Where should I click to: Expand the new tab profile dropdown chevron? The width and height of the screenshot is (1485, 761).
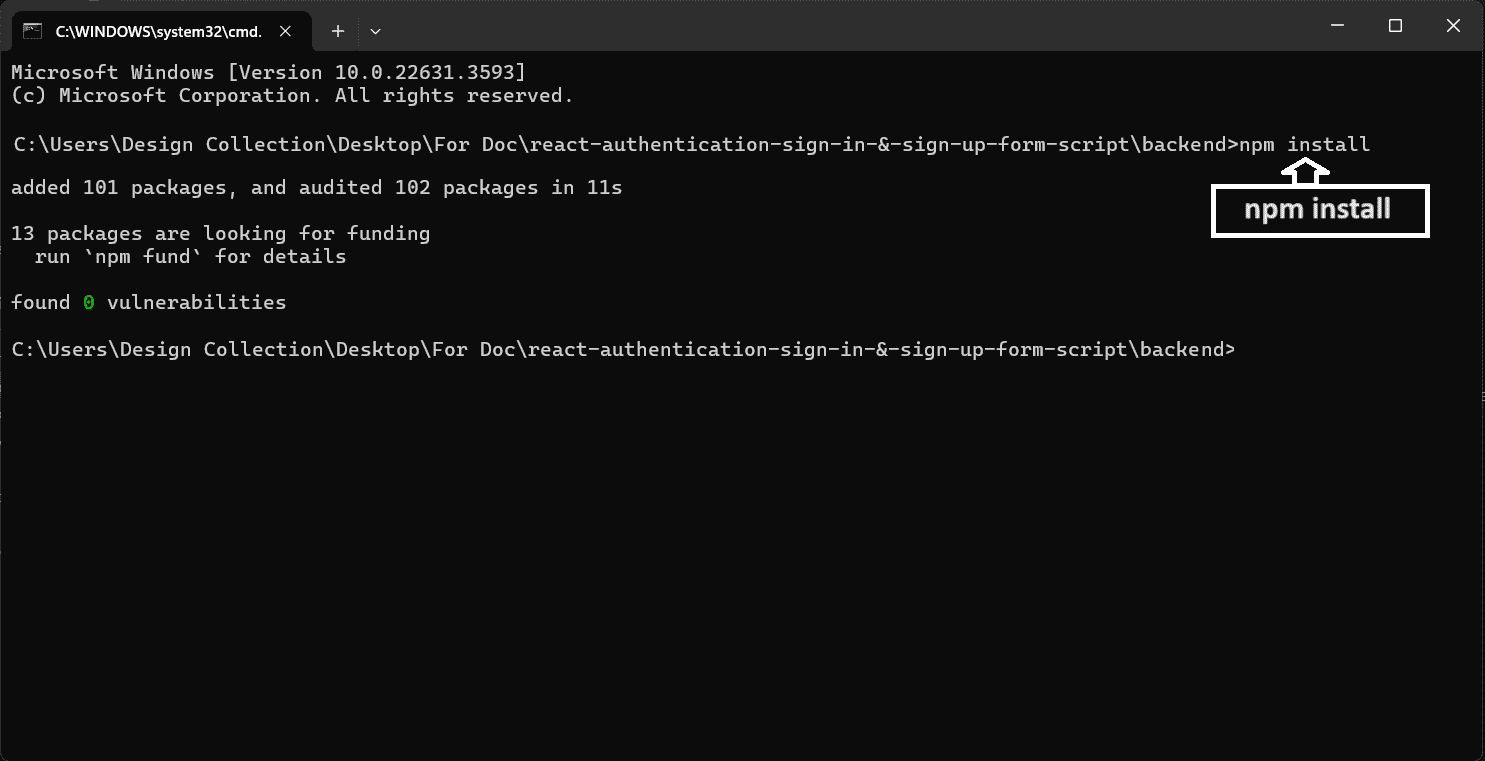coord(375,31)
